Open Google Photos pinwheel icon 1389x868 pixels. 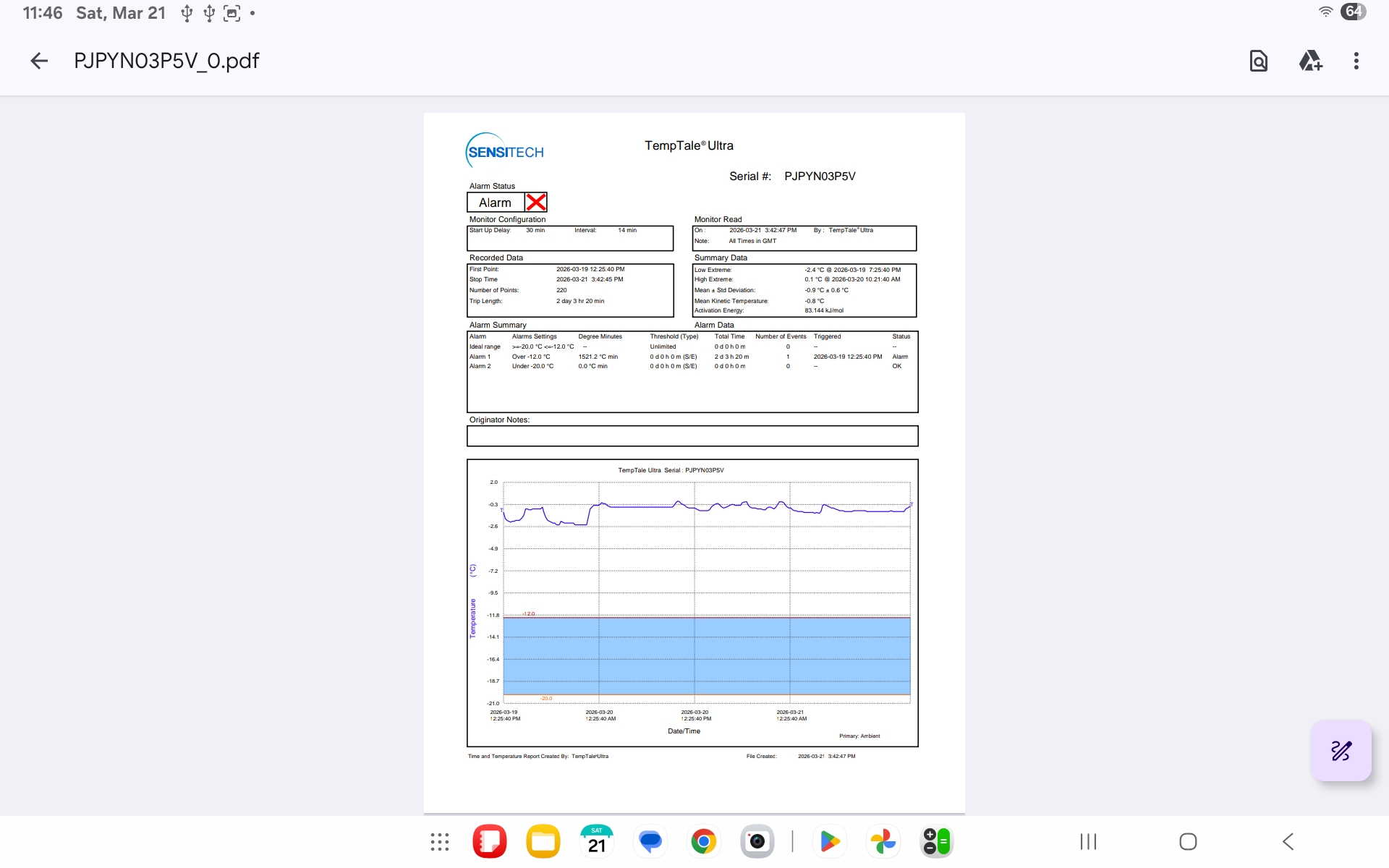(883, 842)
